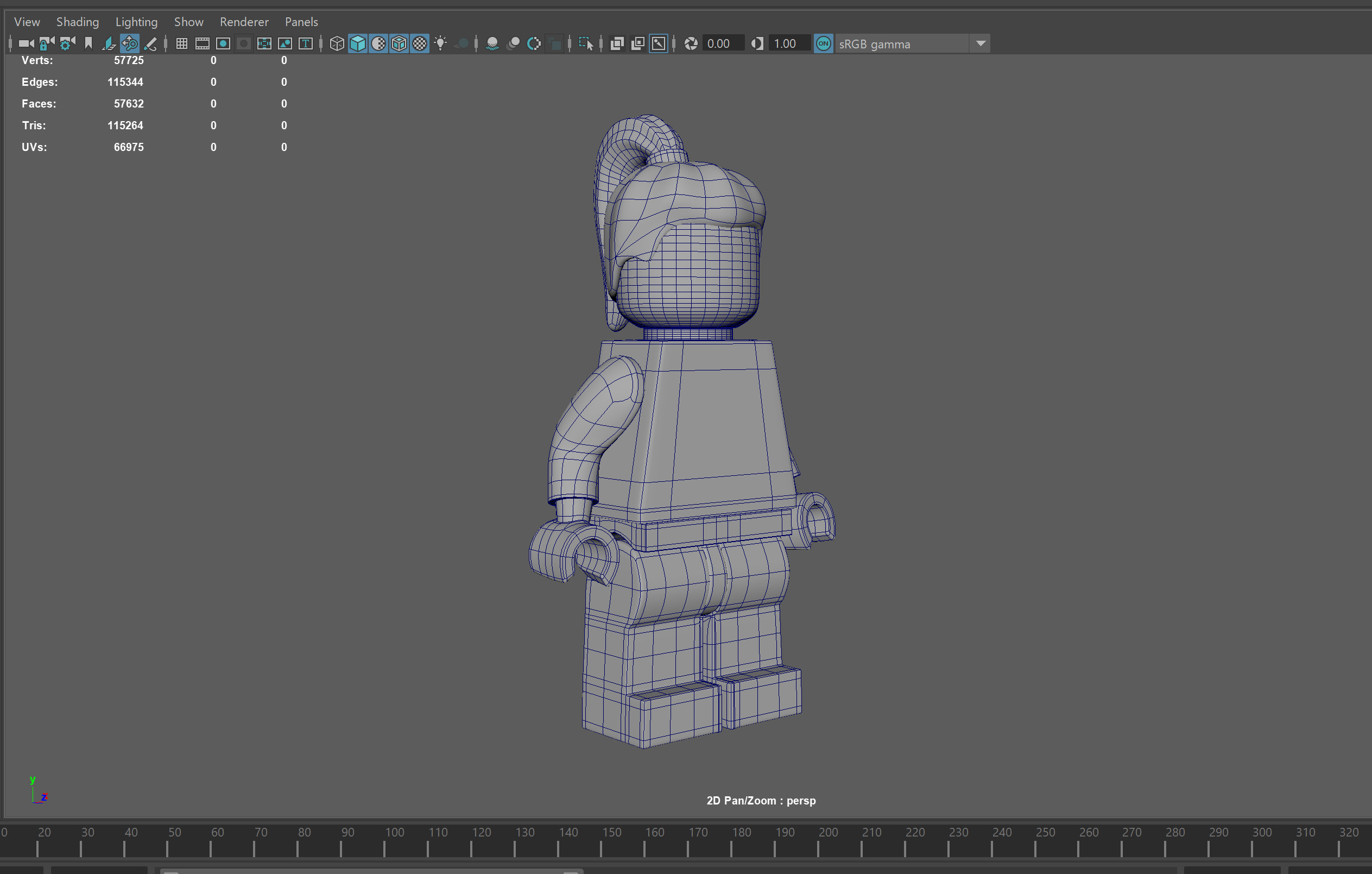The height and width of the screenshot is (874, 1372).
Task: Switch to Wireframe display cube icon
Action: click(337, 43)
